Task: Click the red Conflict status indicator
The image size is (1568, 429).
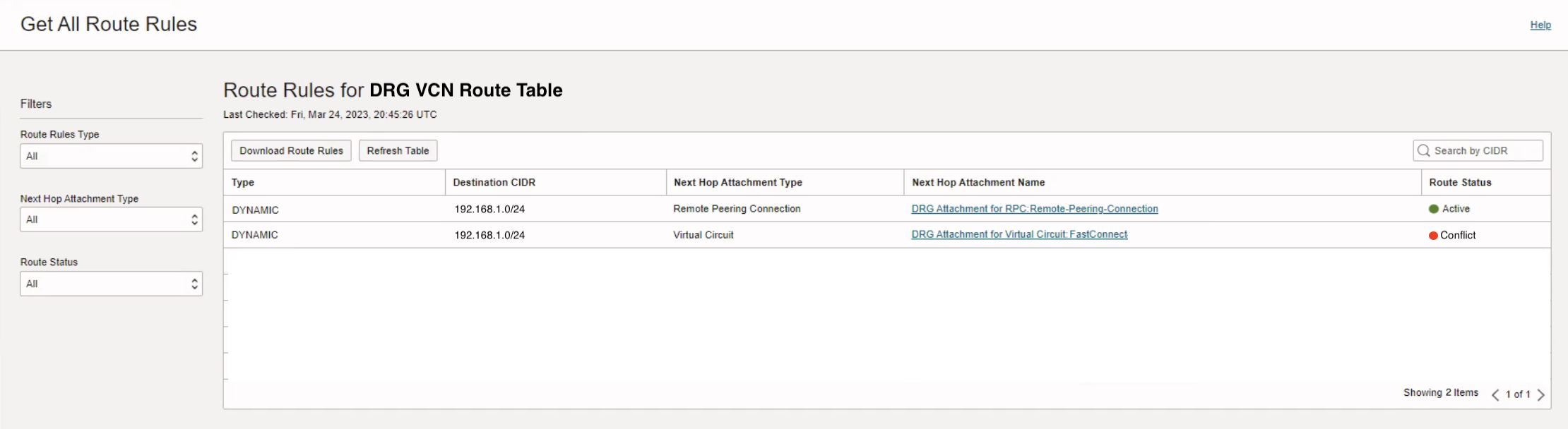Action: click(1434, 235)
